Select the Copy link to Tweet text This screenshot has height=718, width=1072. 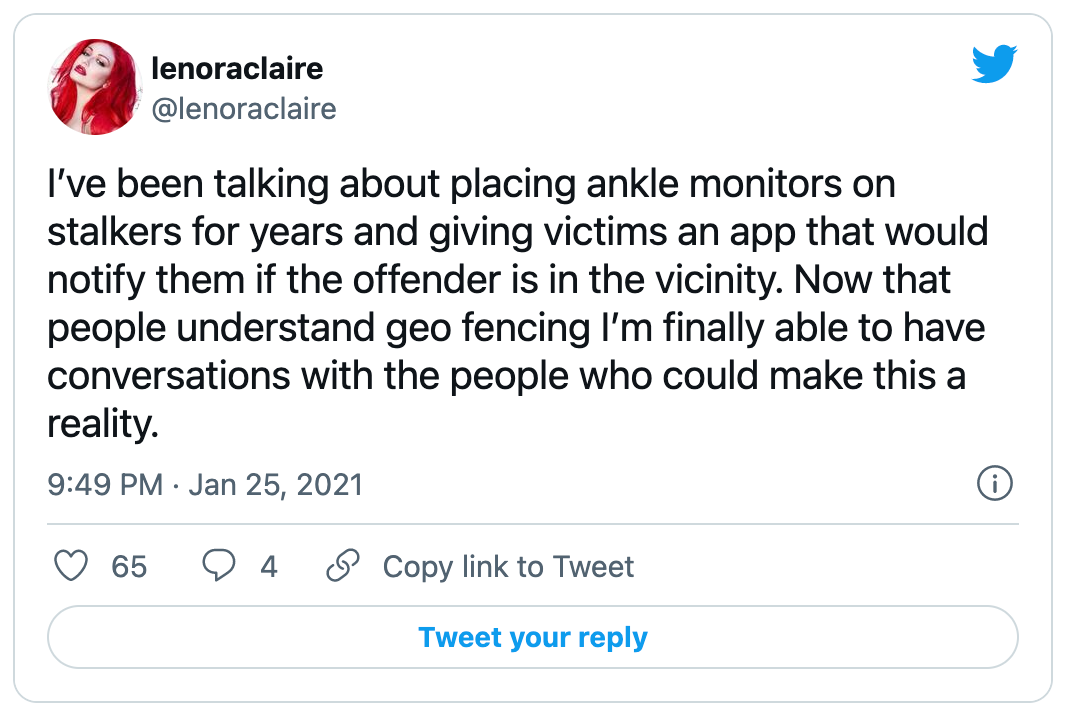click(508, 567)
